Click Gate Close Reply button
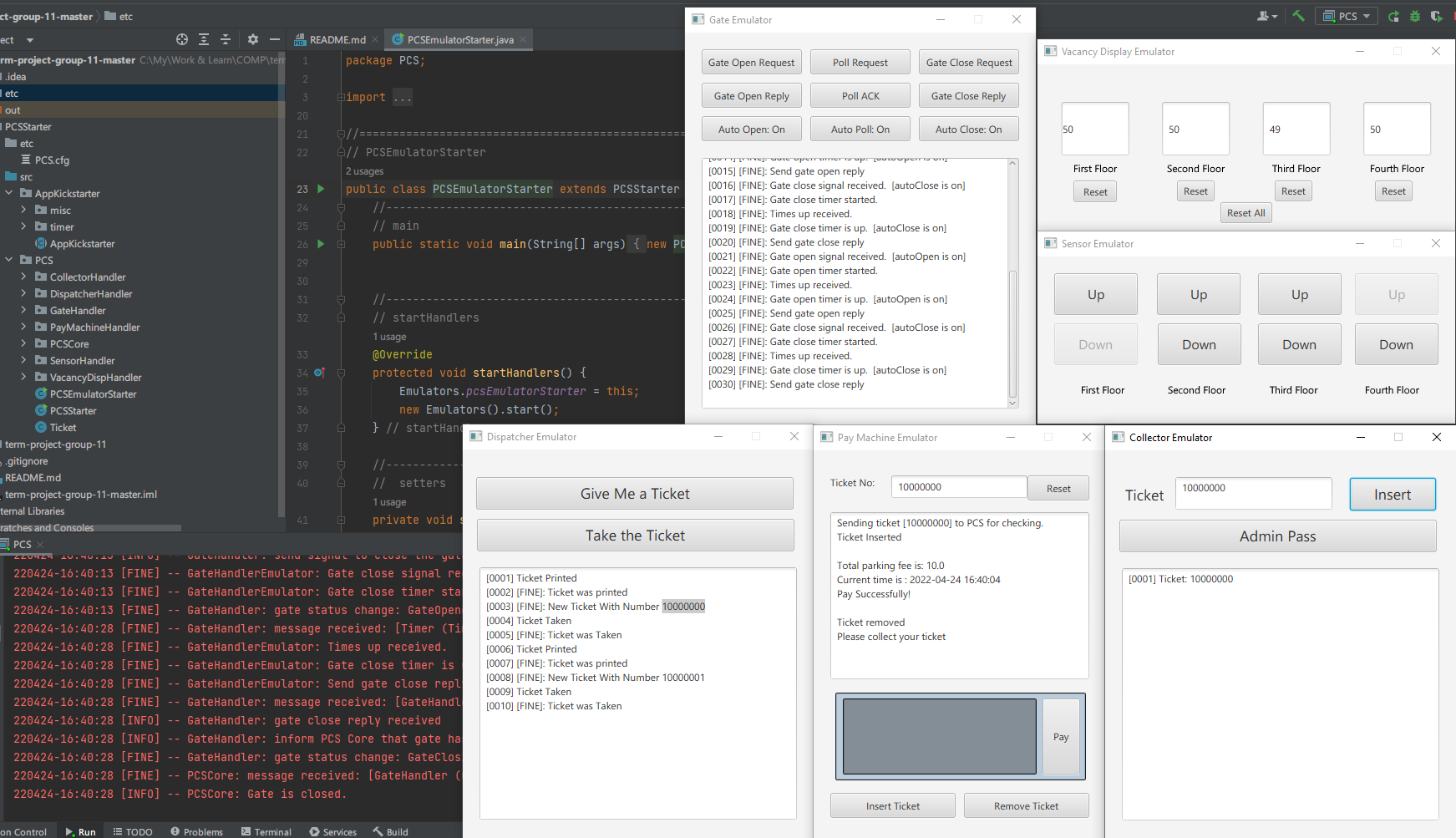The width and height of the screenshot is (1456, 838). click(969, 95)
